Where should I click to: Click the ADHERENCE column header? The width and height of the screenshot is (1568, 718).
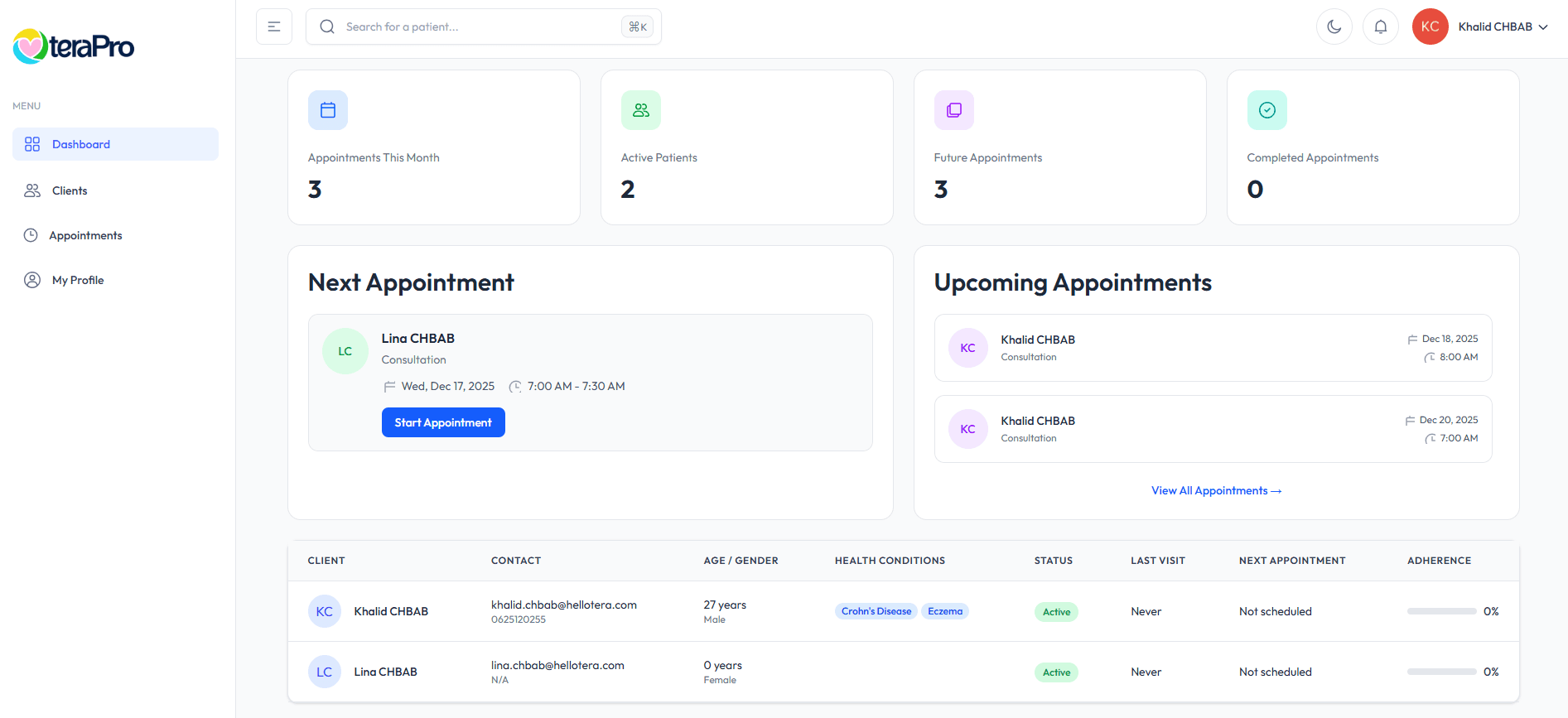[1440, 561]
